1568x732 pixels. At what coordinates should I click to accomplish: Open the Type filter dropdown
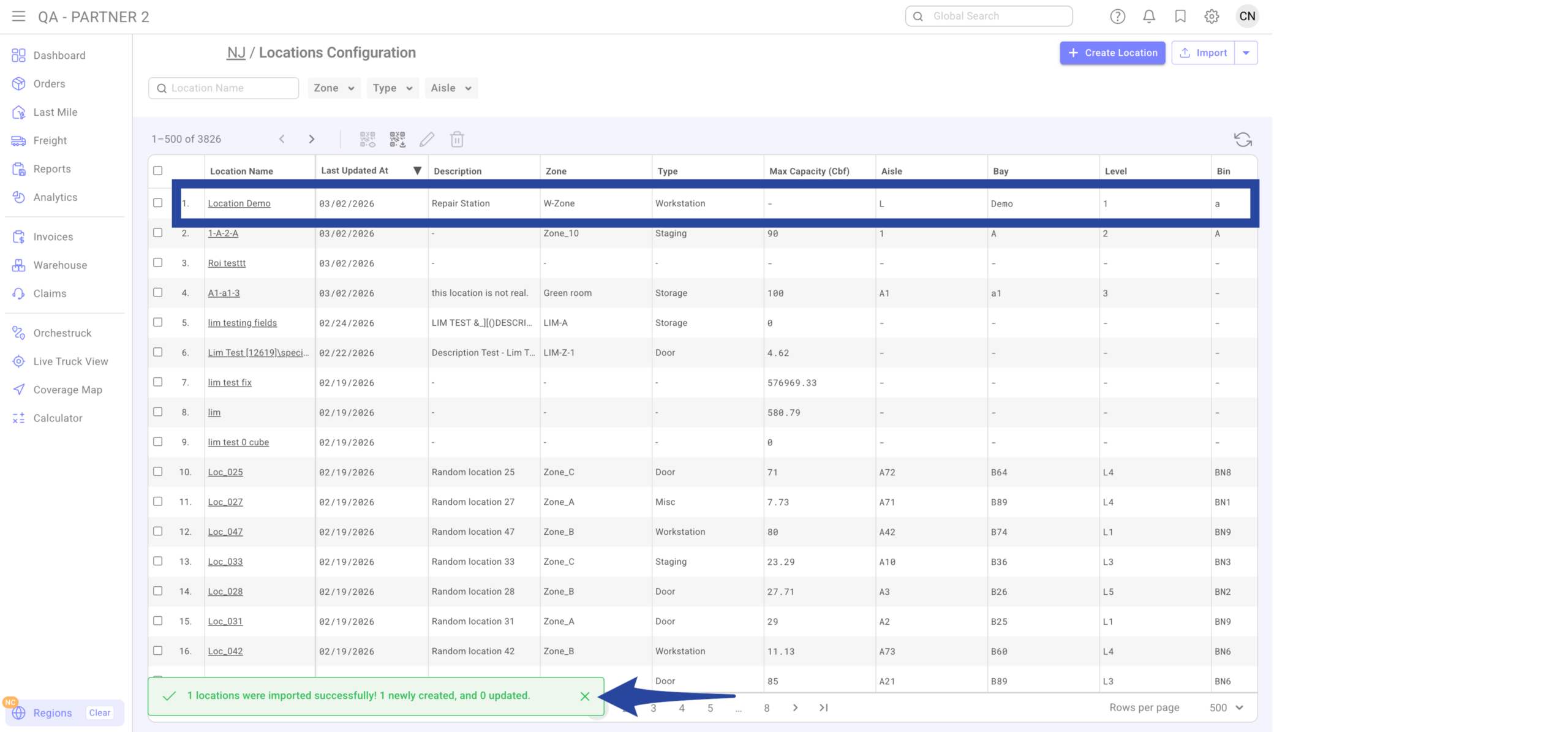coord(392,88)
